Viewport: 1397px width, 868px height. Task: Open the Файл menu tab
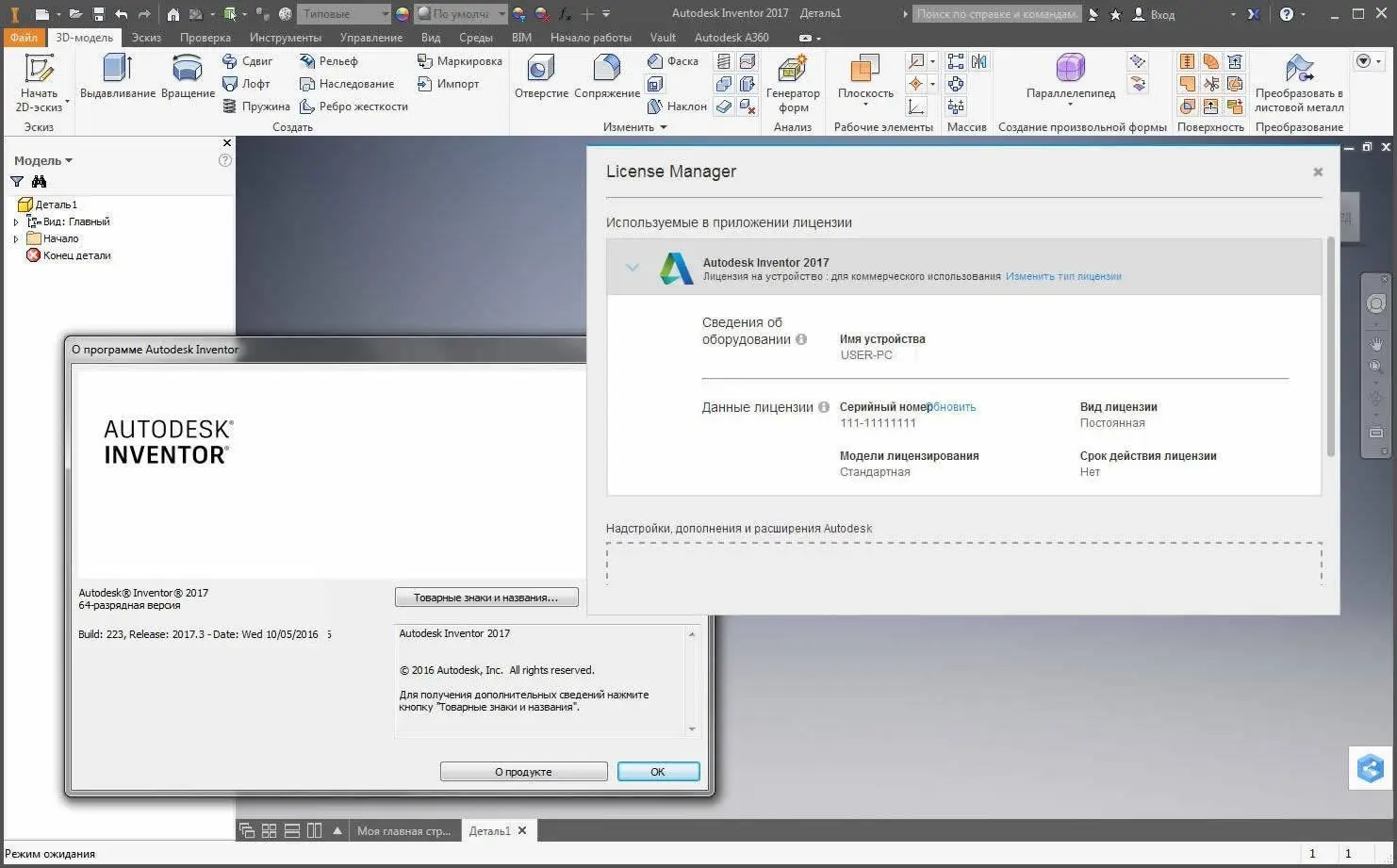tap(24, 38)
